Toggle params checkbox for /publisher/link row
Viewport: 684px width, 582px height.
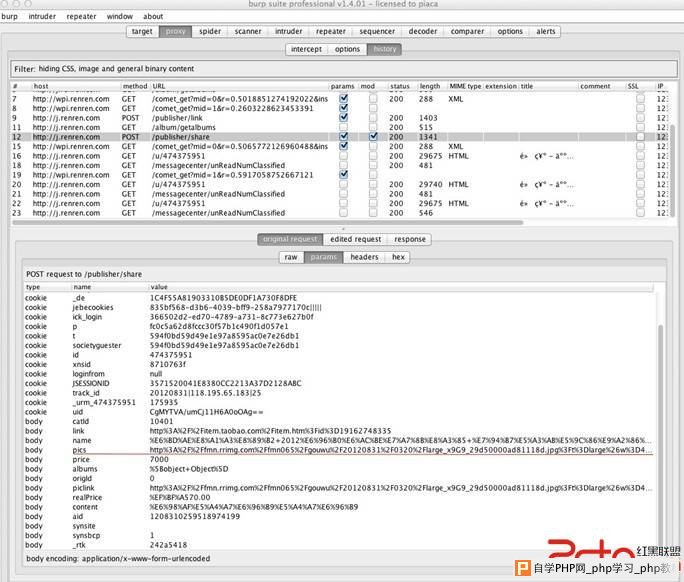pos(344,117)
